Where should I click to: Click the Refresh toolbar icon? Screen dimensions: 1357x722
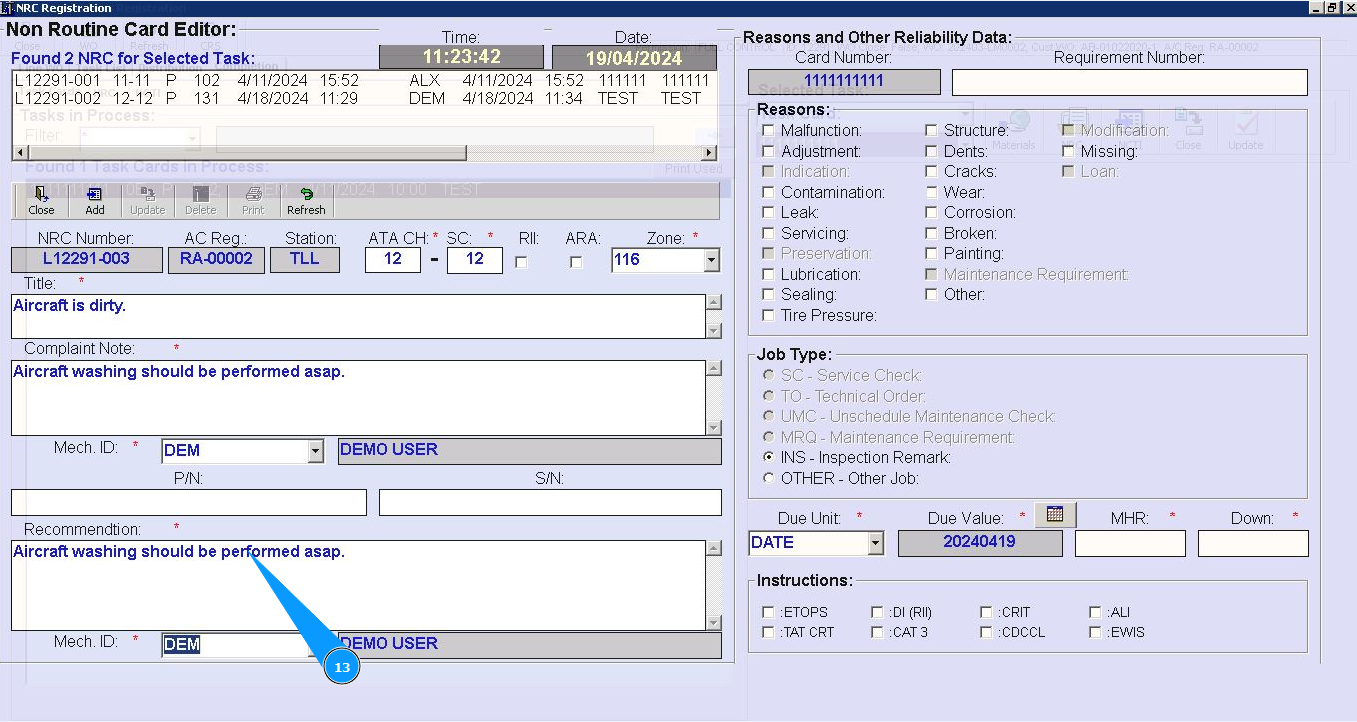click(306, 200)
